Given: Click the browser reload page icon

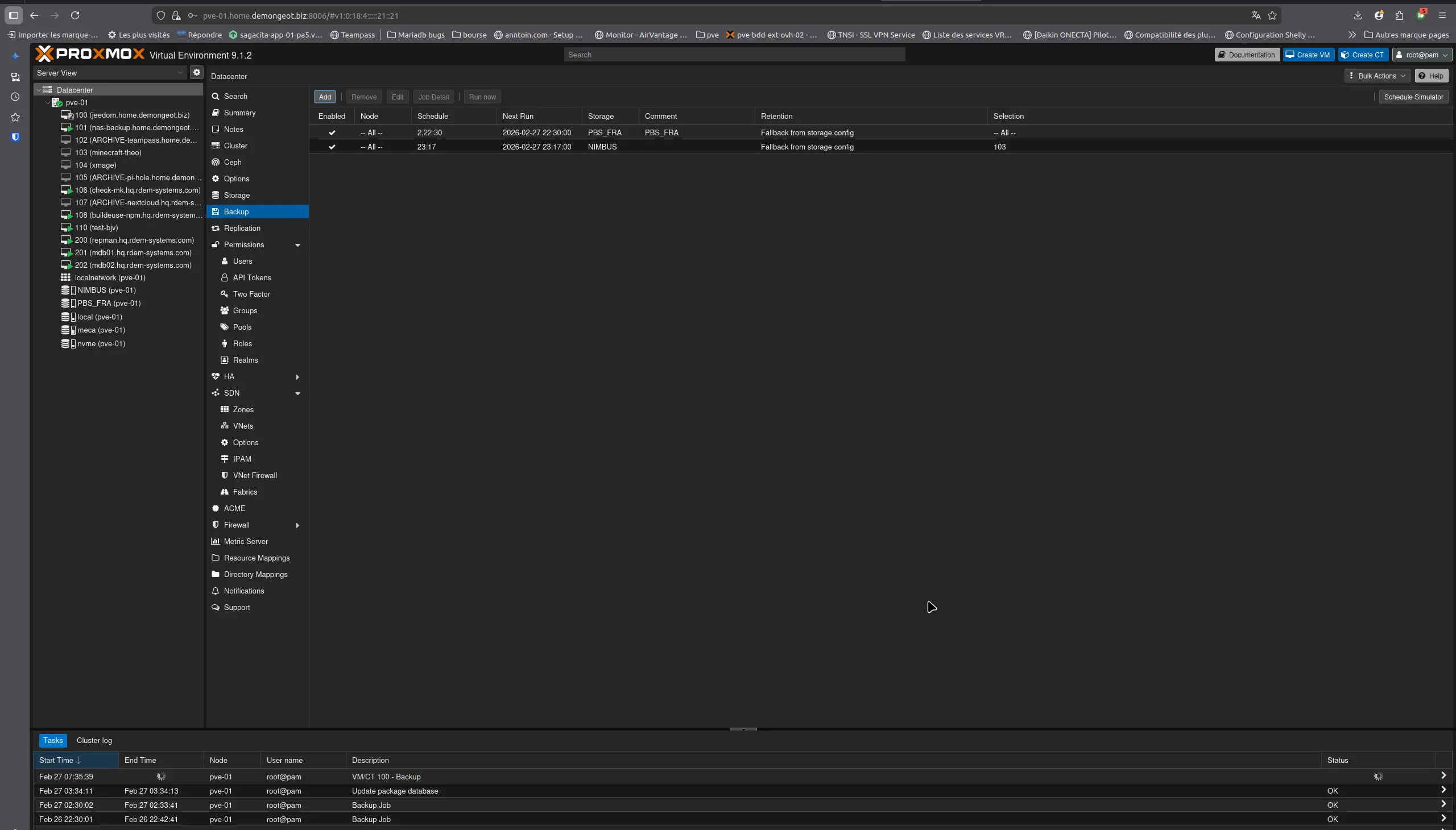Looking at the screenshot, I should pyautogui.click(x=75, y=15).
